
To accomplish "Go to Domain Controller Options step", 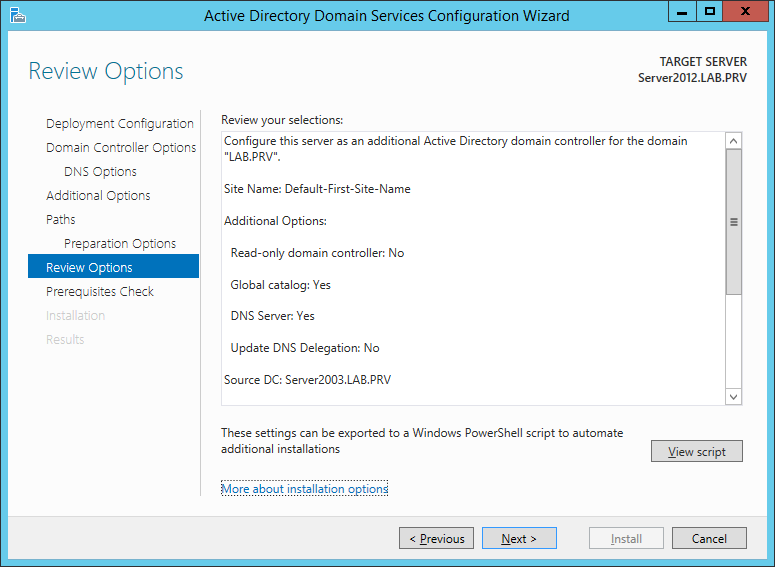I will (121, 147).
